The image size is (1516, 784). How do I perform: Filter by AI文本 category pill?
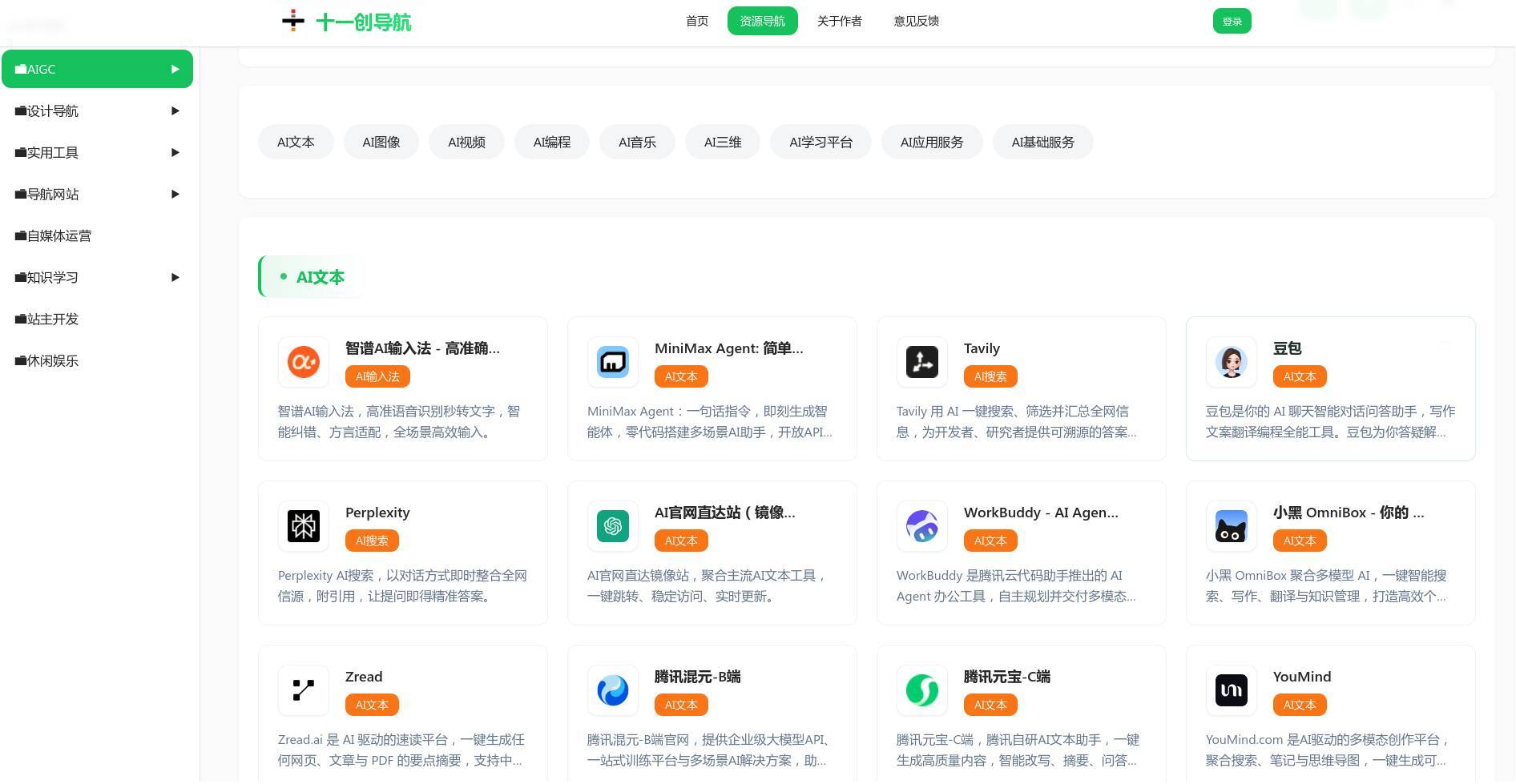[296, 142]
